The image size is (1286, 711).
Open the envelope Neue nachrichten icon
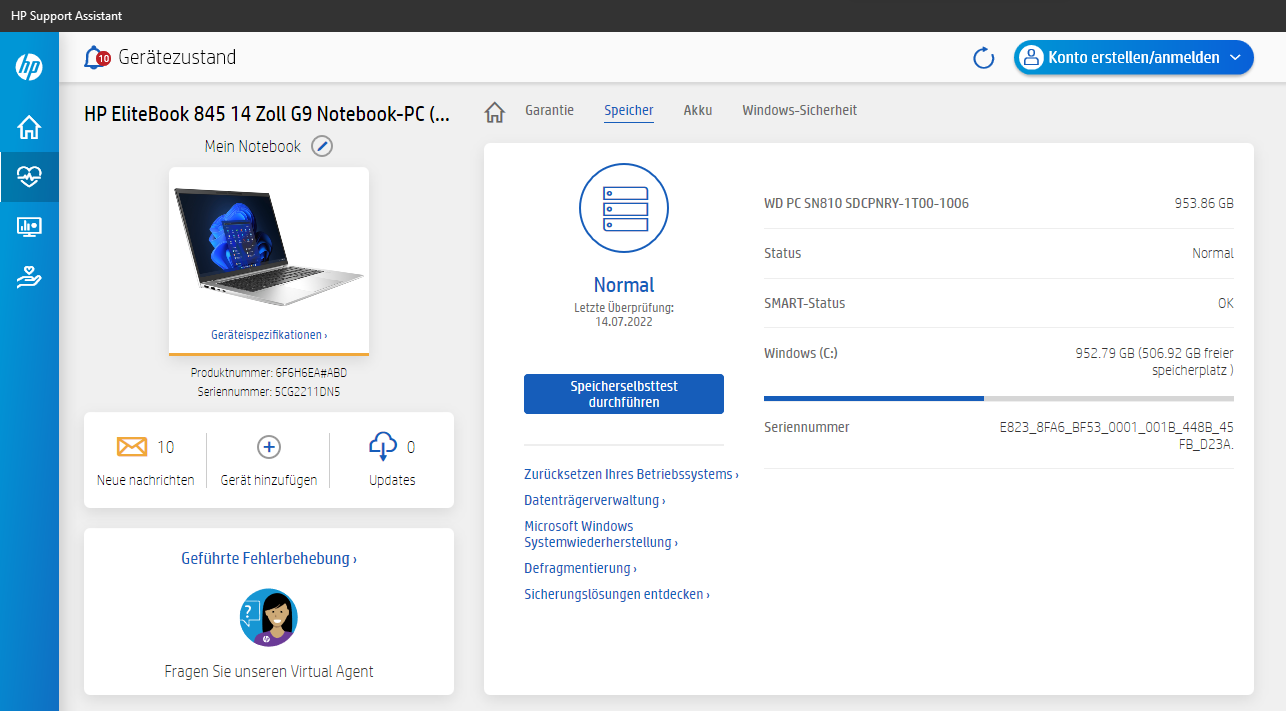click(x=132, y=447)
